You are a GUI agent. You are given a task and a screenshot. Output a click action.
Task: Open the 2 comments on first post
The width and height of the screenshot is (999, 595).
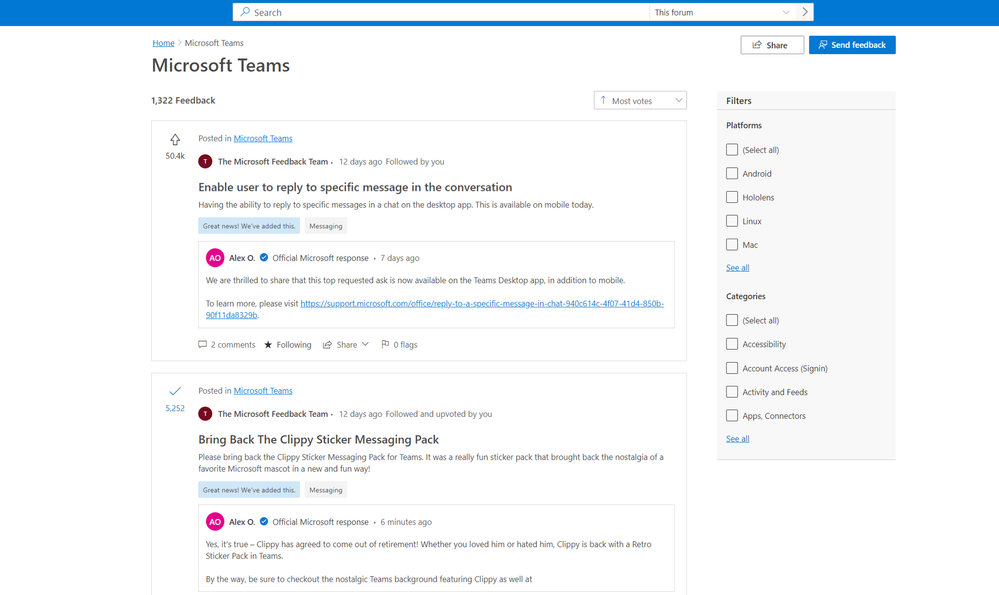point(227,345)
